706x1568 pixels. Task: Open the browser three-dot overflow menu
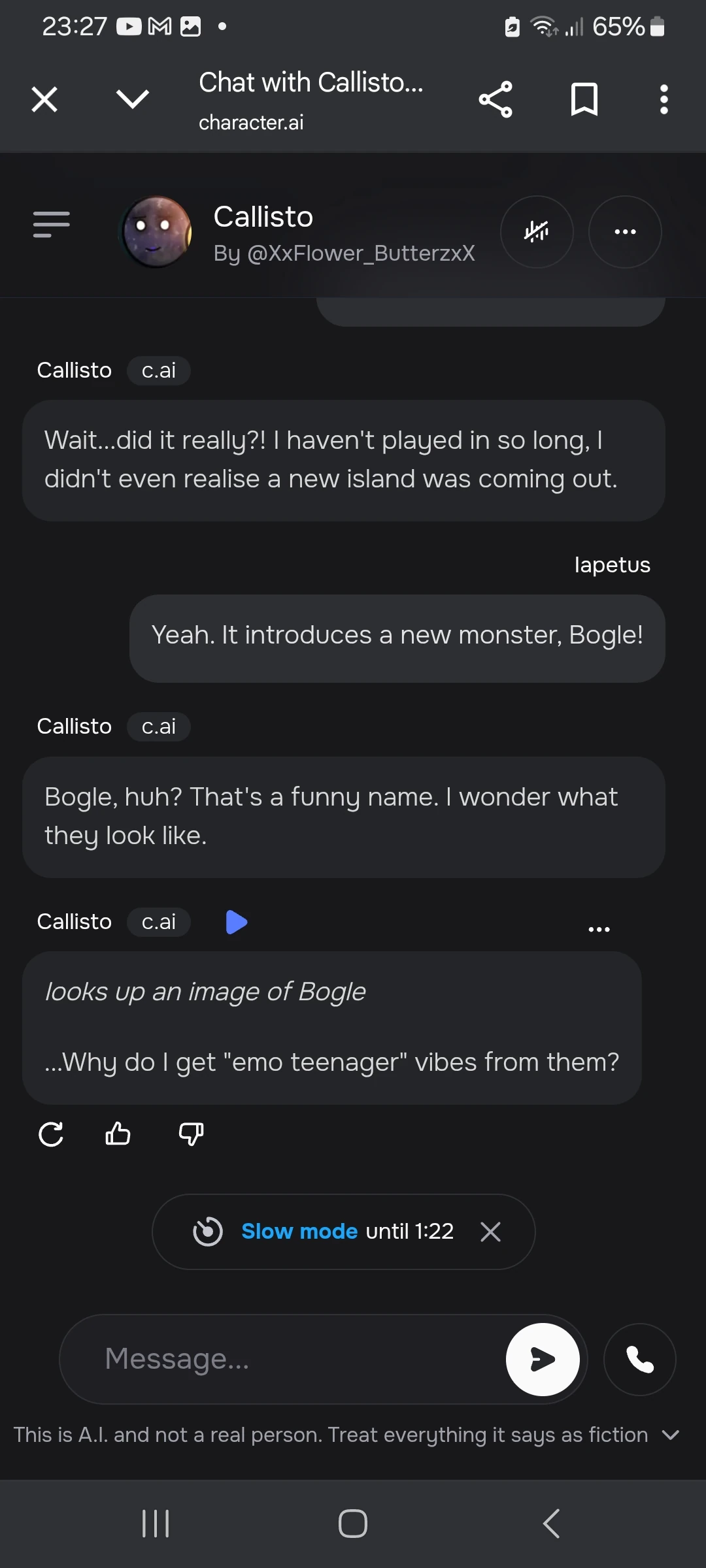[x=664, y=100]
